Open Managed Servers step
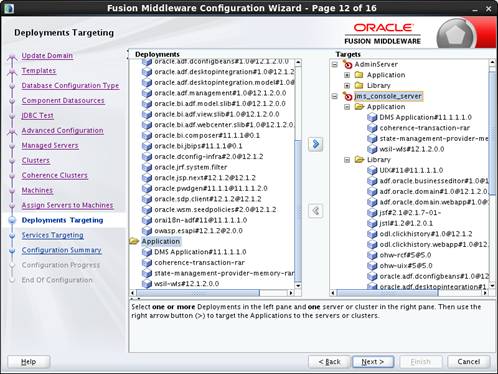The image size is (498, 374). (50, 146)
